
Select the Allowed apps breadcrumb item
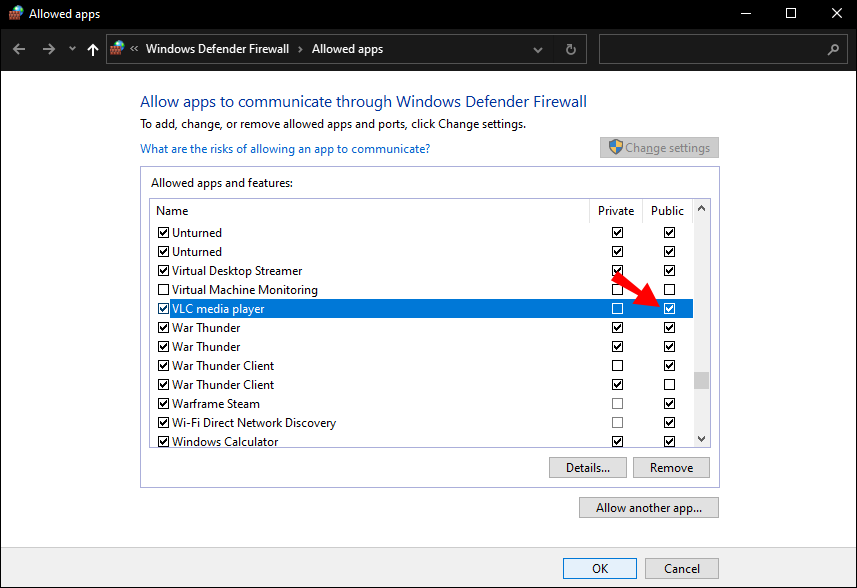(347, 49)
